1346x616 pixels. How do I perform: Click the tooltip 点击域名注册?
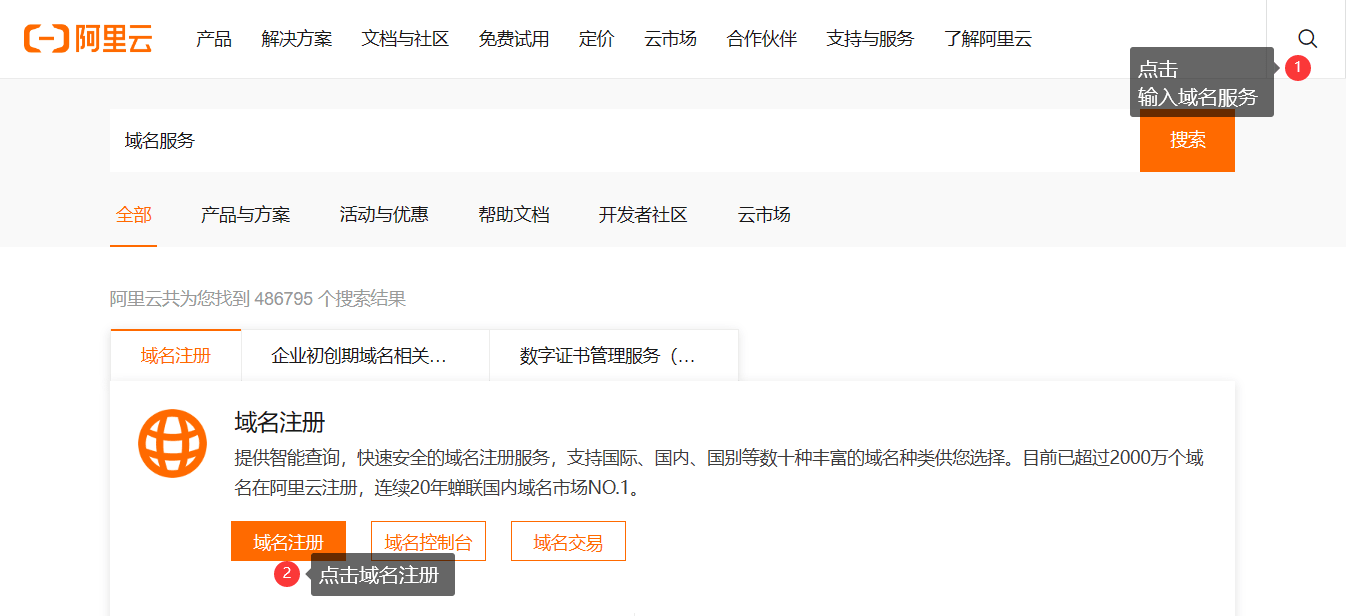tap(382, 574)
